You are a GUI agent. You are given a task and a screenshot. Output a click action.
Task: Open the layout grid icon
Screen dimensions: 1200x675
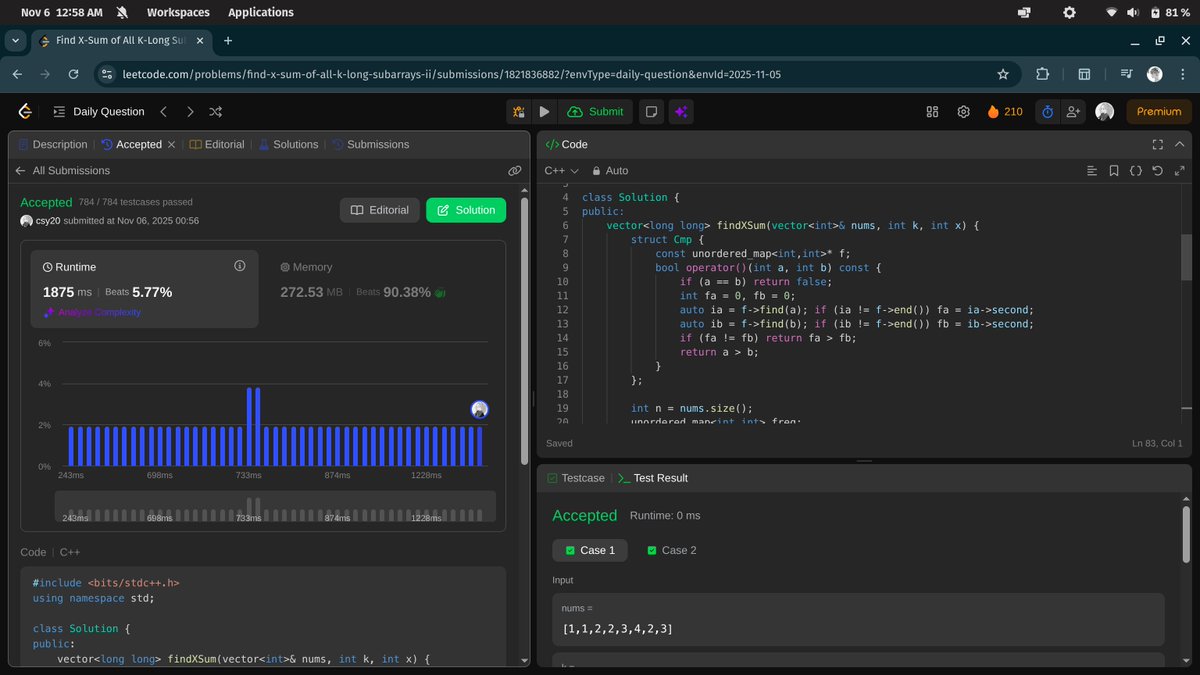pos(933,112)
